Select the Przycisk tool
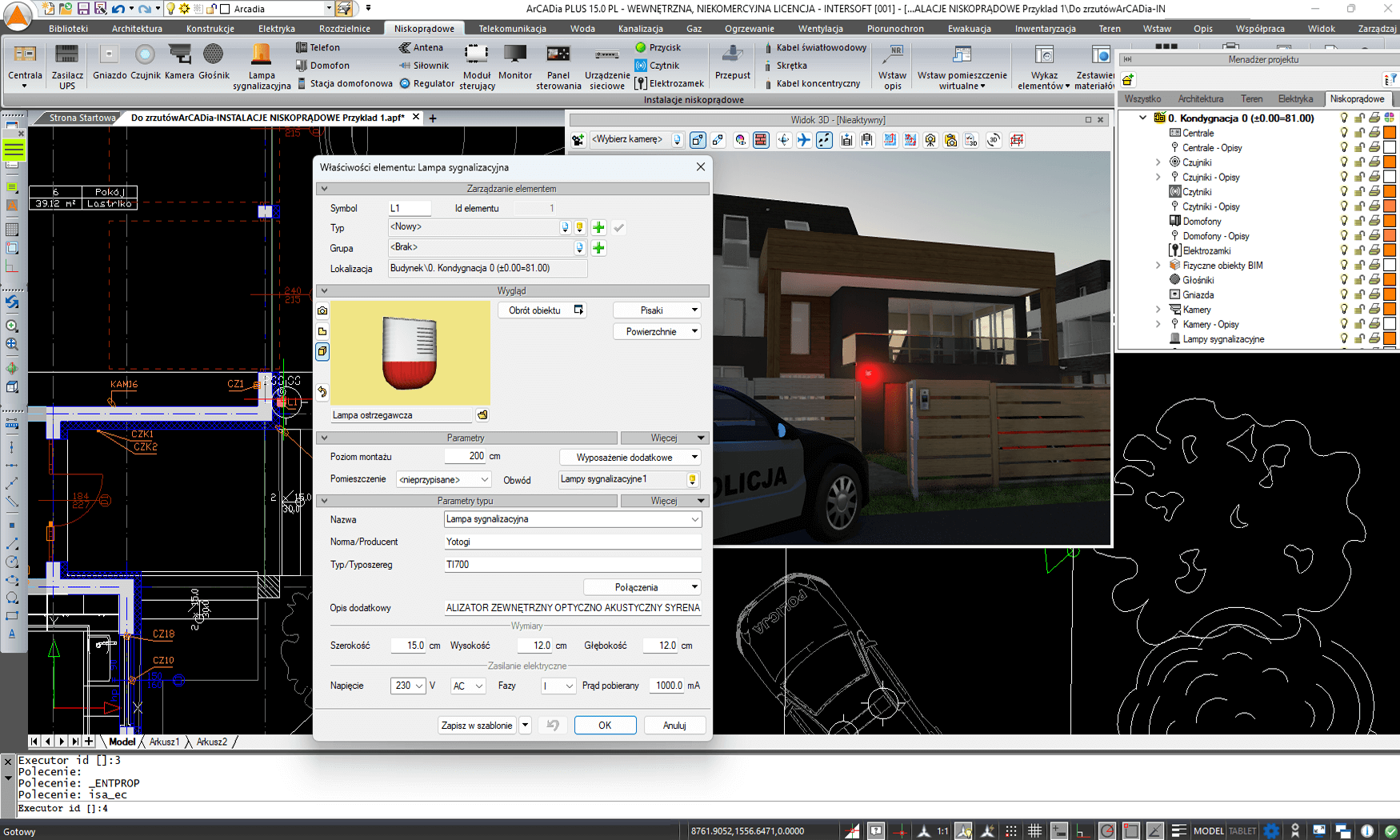The image size is (1400, 840). [x=658, y=47]
